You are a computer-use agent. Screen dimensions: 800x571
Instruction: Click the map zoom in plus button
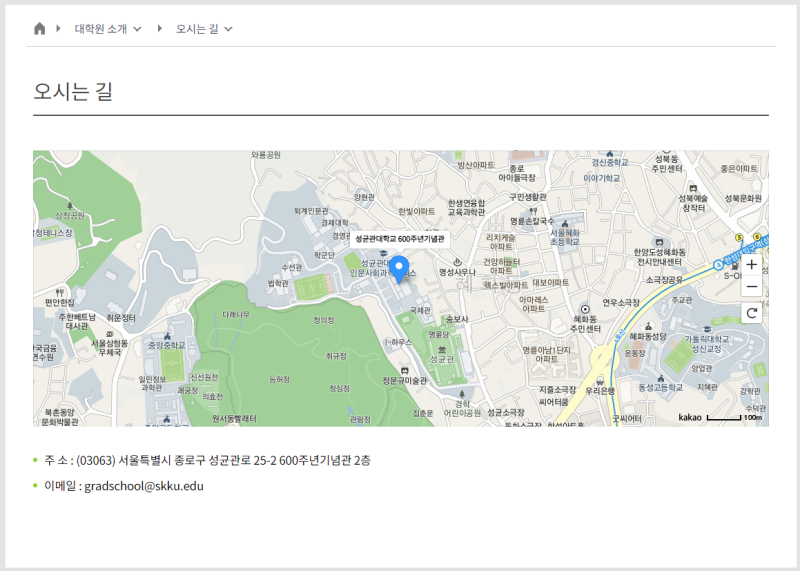752,265
